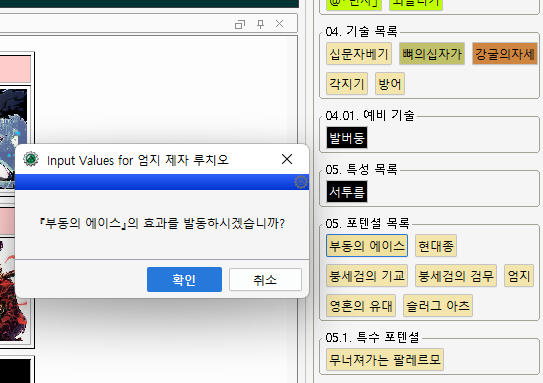Image resolution: width=543 pixels, height=383 pixels.
Task: Click the 무너져가는 팔레르모 special potential
Action: [385, 360]
